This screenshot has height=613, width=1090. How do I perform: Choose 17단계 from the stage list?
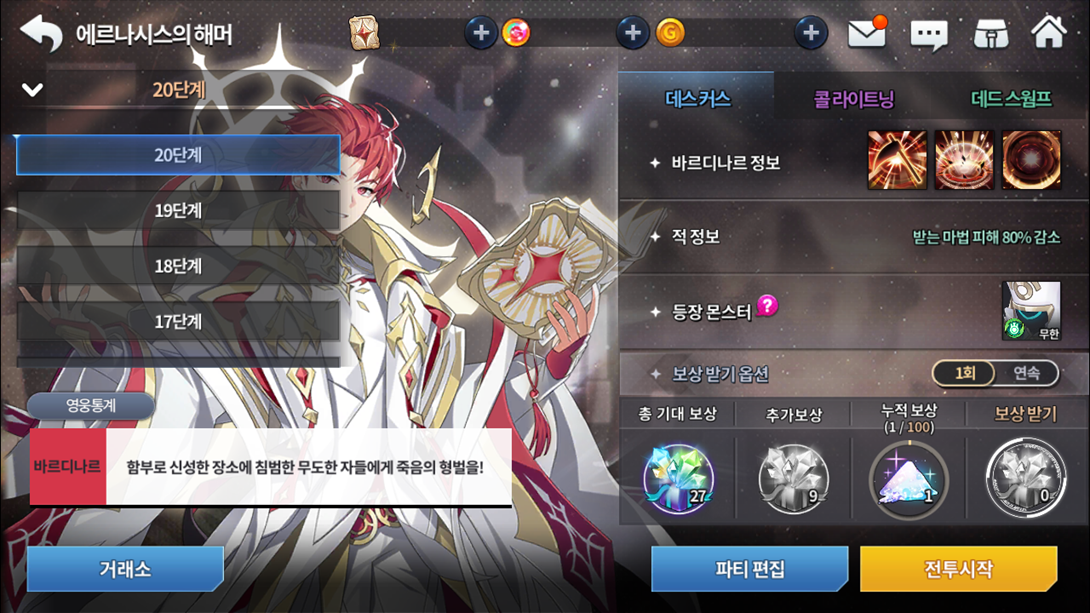point(178,321)
